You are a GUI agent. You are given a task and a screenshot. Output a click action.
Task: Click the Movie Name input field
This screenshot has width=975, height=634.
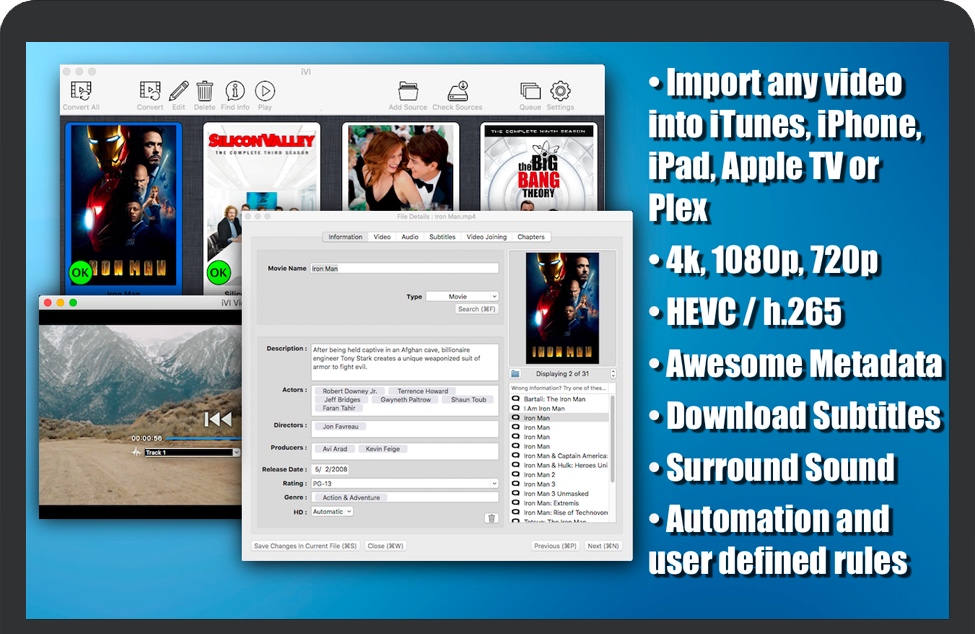tap(404, 268)
